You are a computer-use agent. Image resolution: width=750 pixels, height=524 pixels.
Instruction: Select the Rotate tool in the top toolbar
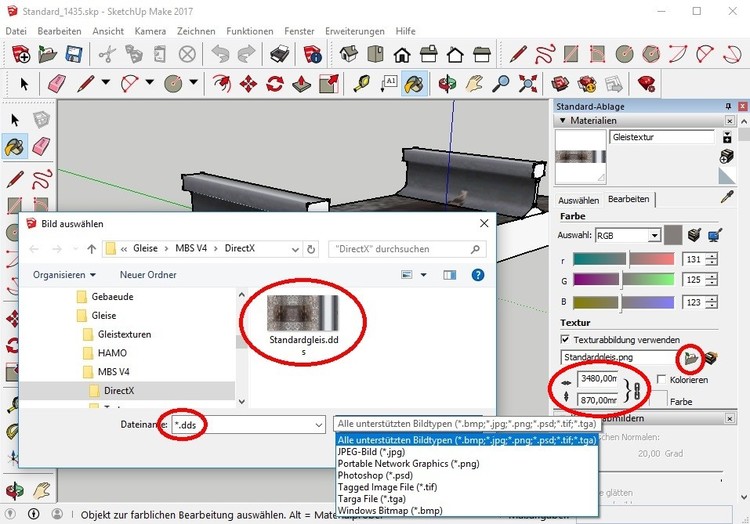(x=275, y=84)
